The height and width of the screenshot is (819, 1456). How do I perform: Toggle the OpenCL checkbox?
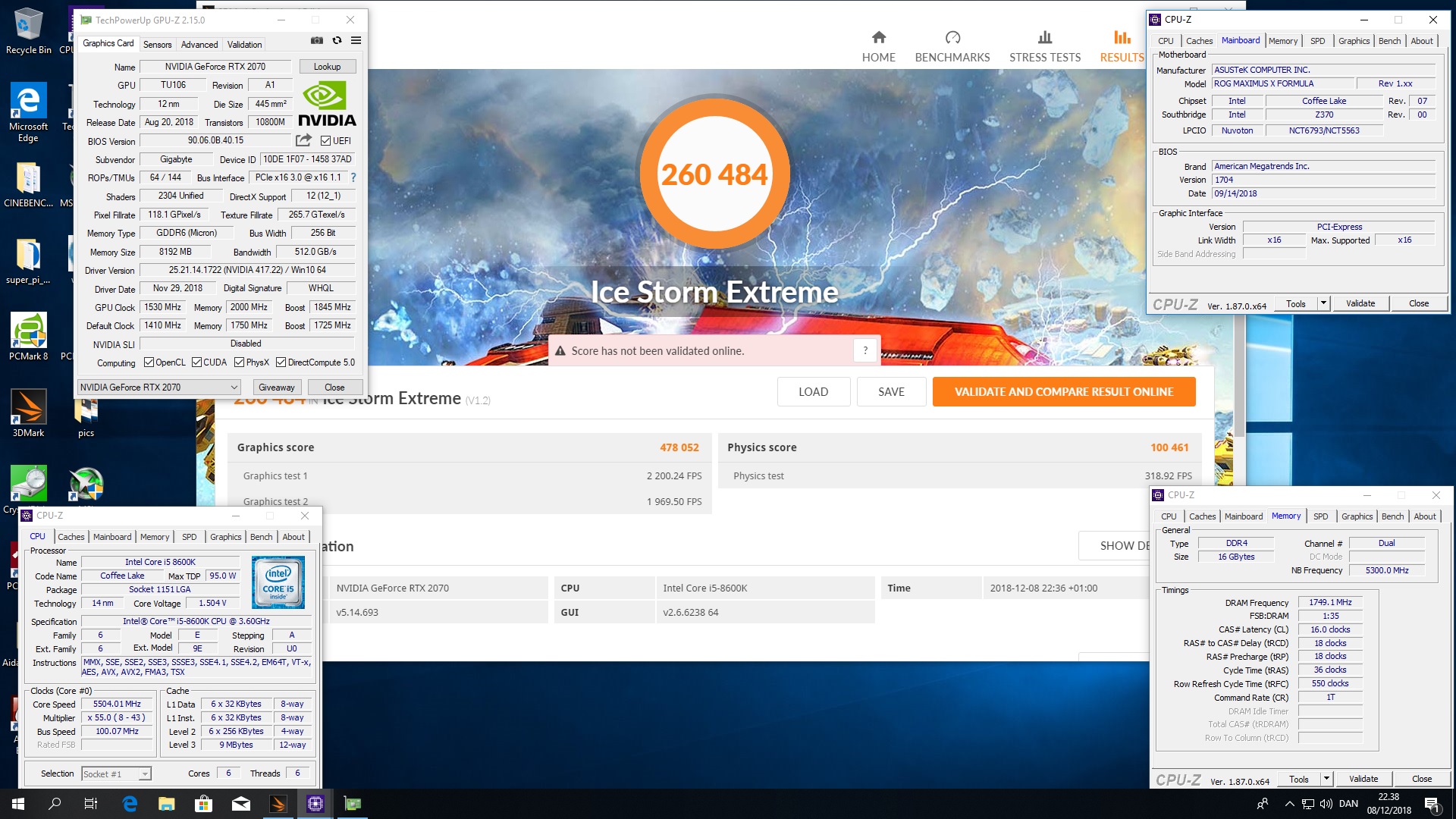(149, 362)
